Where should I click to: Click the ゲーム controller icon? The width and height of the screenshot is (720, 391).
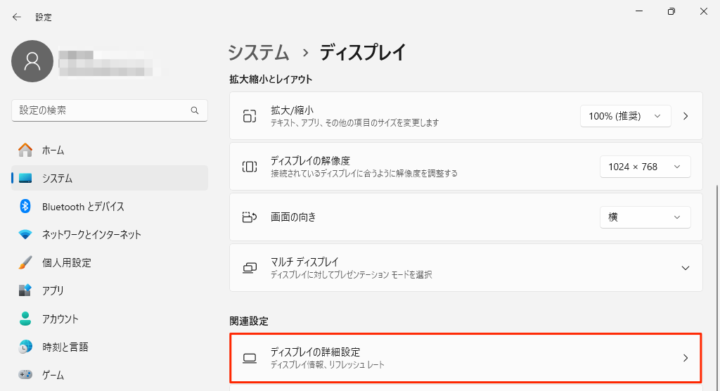[x=25, y=374]
